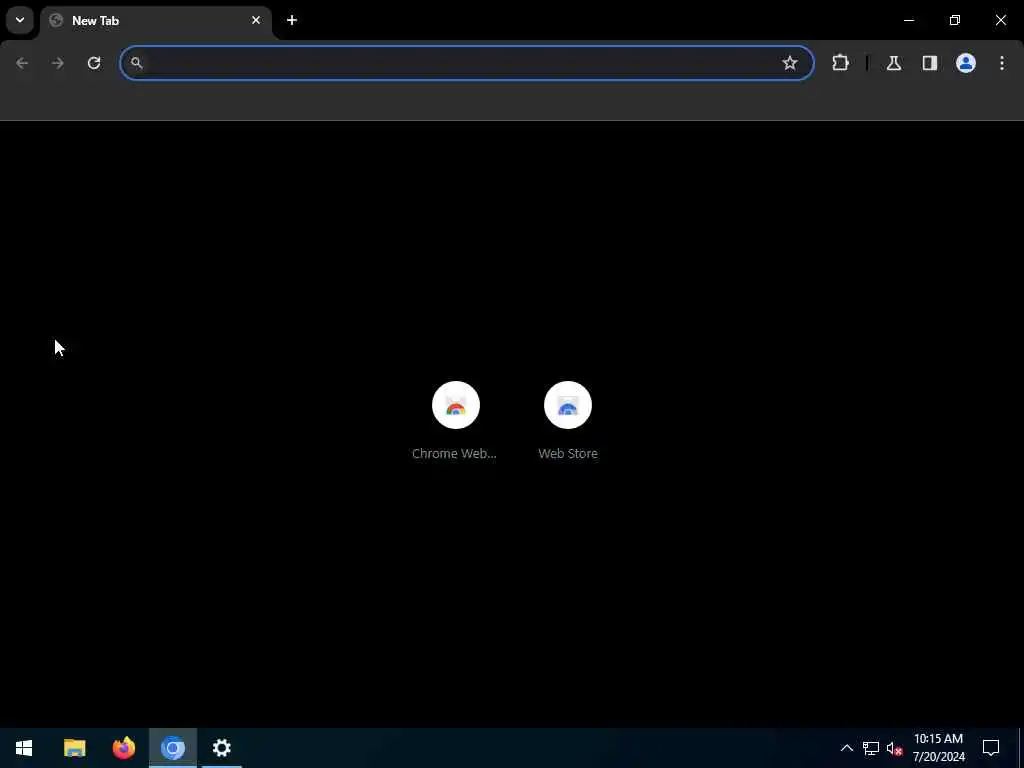Open the three-dot Chrome menu
Image resolution: width=1024 pixels, height=768 pixels.
click(1002, 63)
